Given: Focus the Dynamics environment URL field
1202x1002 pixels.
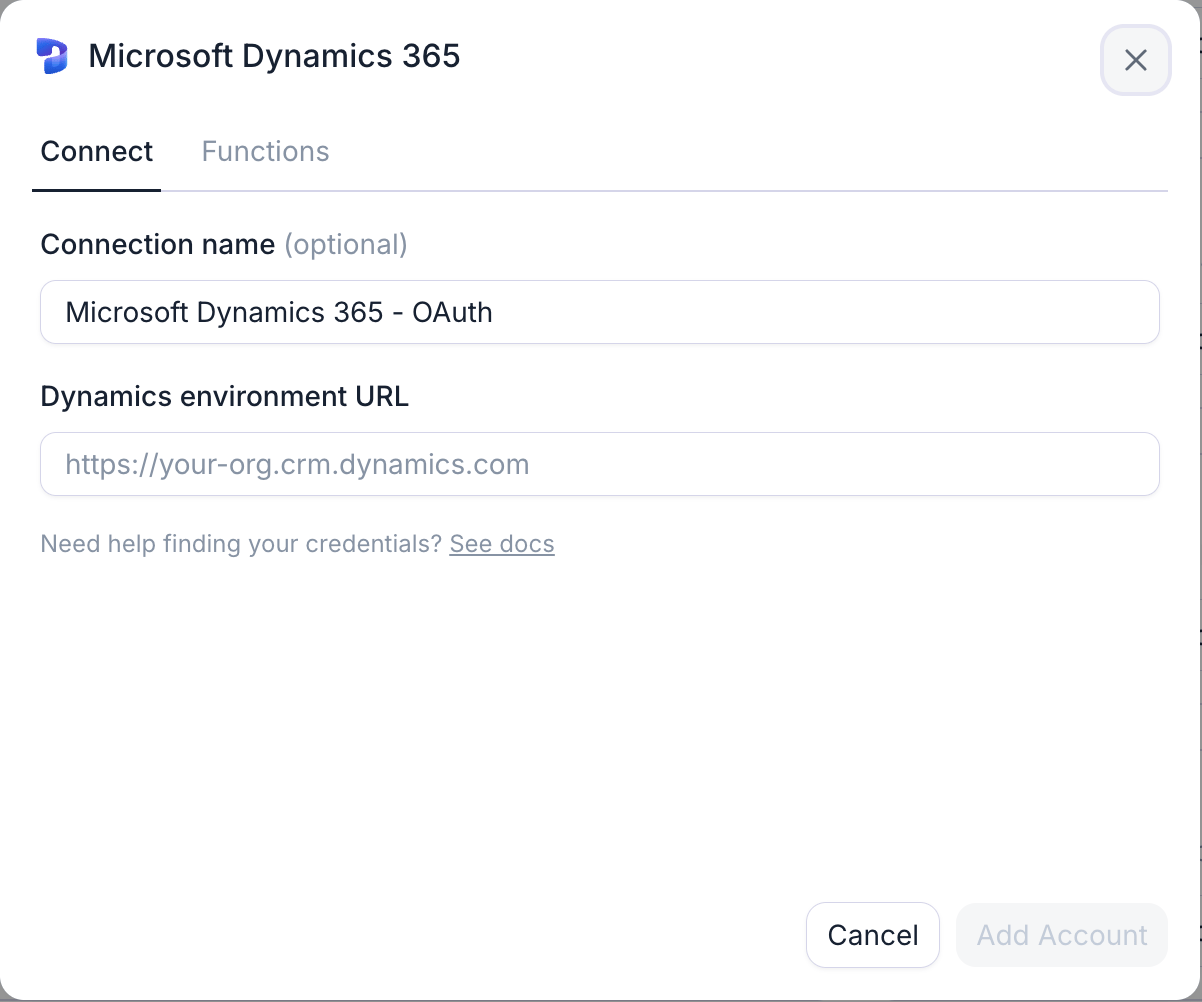Looking at the screenshot, I should [x=600, y=464].
